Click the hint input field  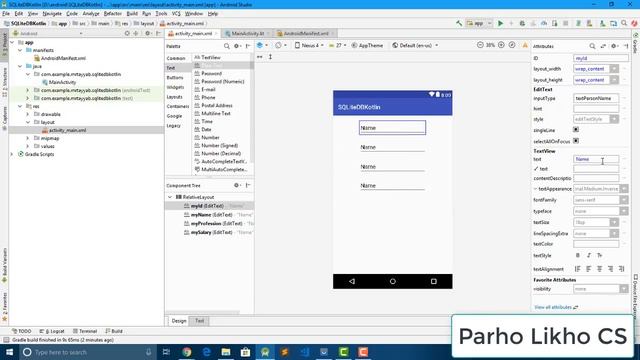(x=596, y=109)
